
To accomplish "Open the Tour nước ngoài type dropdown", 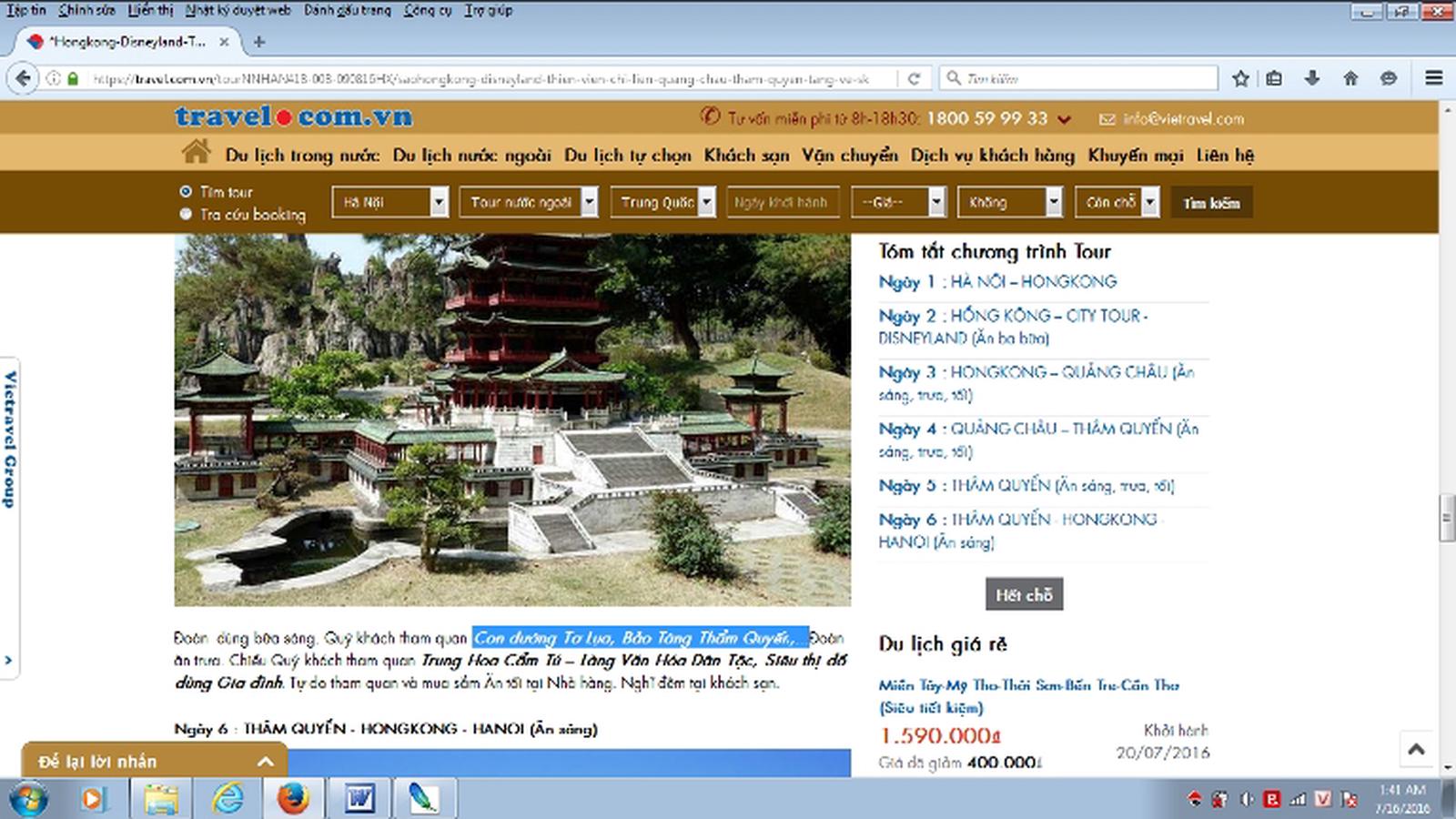I will [x=528, y=202].
